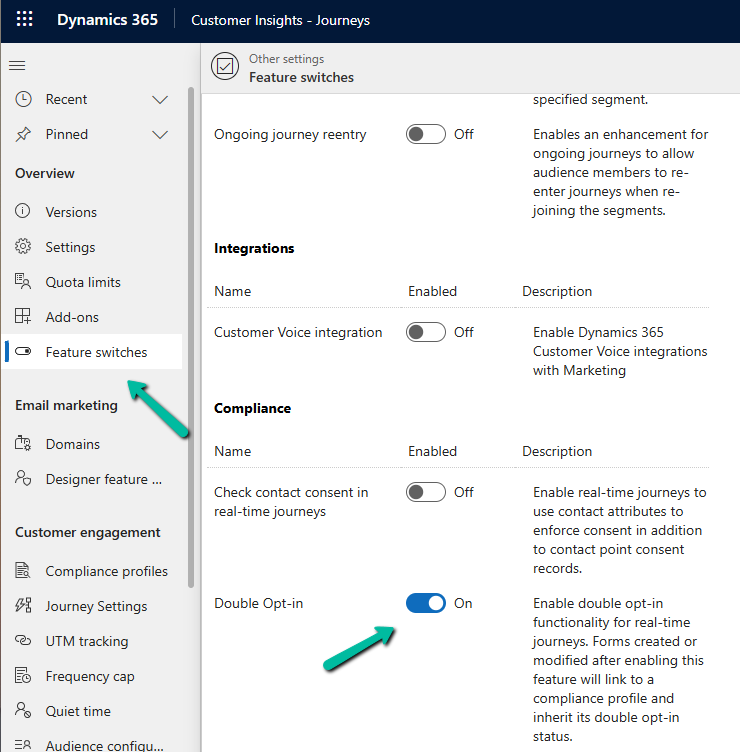Image resolution: width=740 pixels, height=752 pixels.
Task: Click the Settings gear icon in sidebar
Action: coord(23,247)
